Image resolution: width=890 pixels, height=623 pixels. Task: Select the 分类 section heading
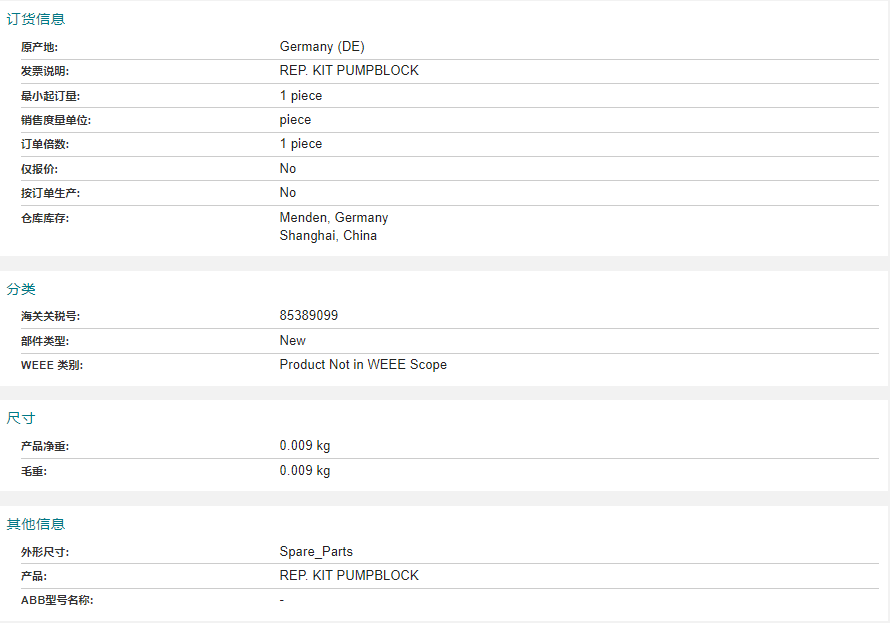pyautogui.click(x=21, y=289)
